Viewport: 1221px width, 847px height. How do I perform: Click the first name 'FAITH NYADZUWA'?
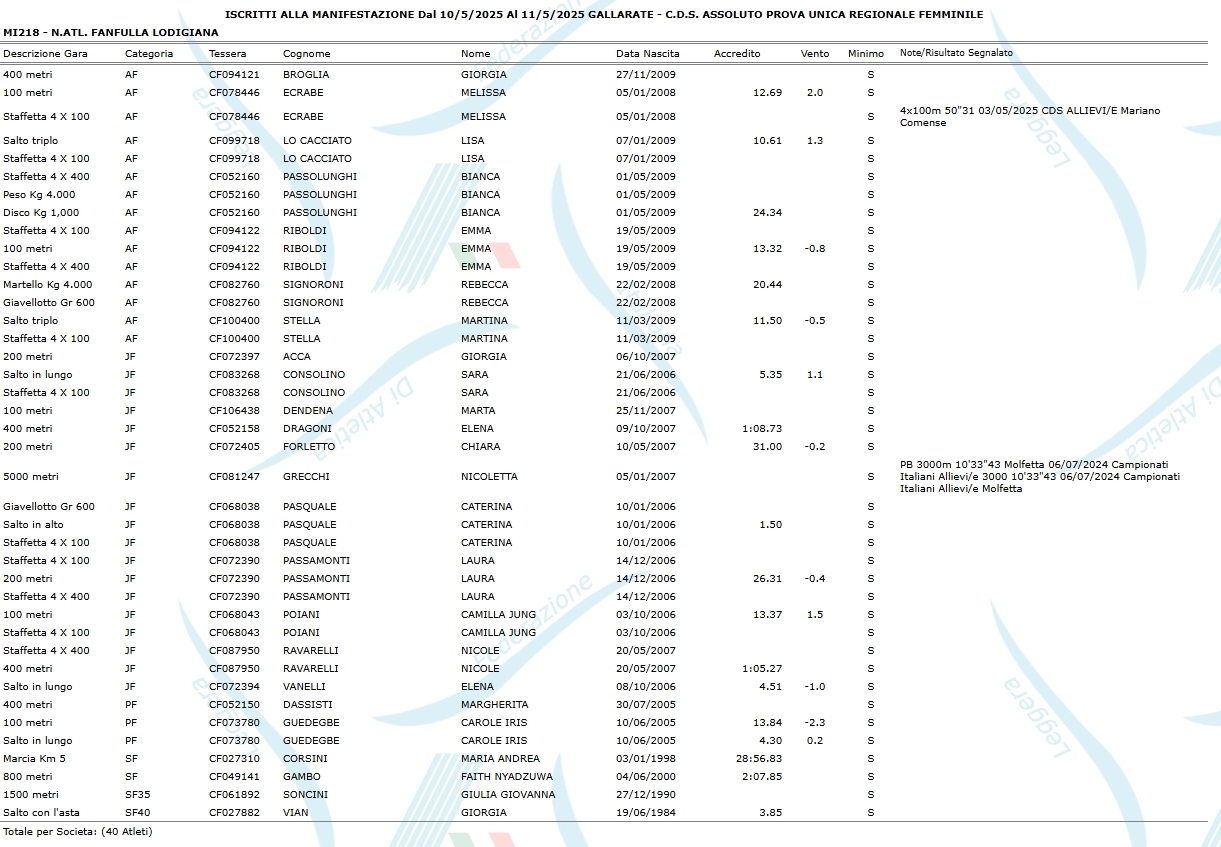pyautogui.click(x=507, y=777)
